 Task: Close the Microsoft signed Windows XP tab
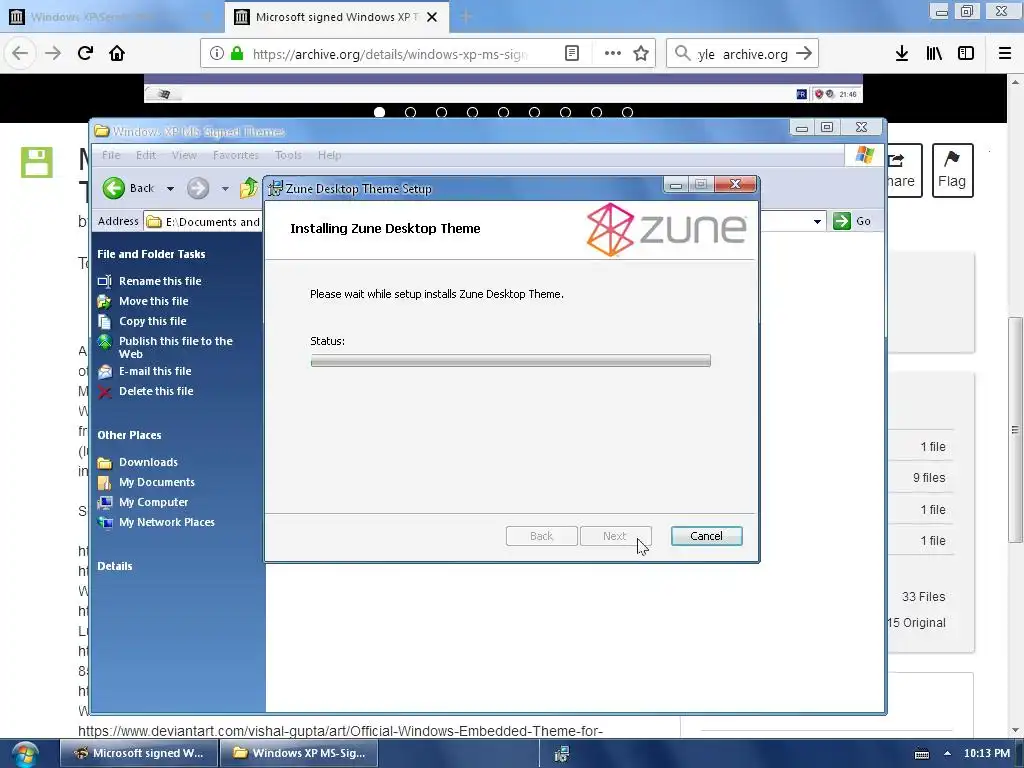pyautogui.click(x=432, y=17)
